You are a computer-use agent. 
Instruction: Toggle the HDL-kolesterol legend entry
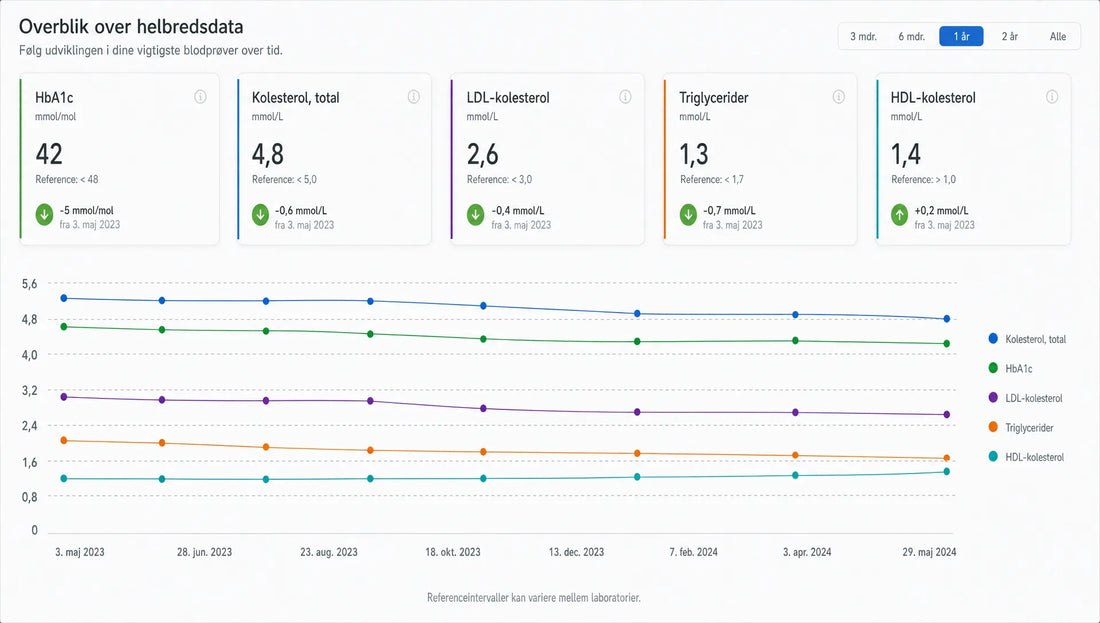click(1026, 457)
